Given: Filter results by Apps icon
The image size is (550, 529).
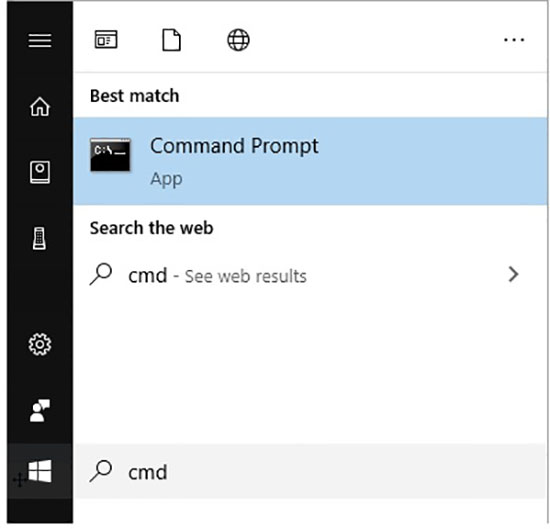Looking at the screenshot, I should [x=106, y=39].
